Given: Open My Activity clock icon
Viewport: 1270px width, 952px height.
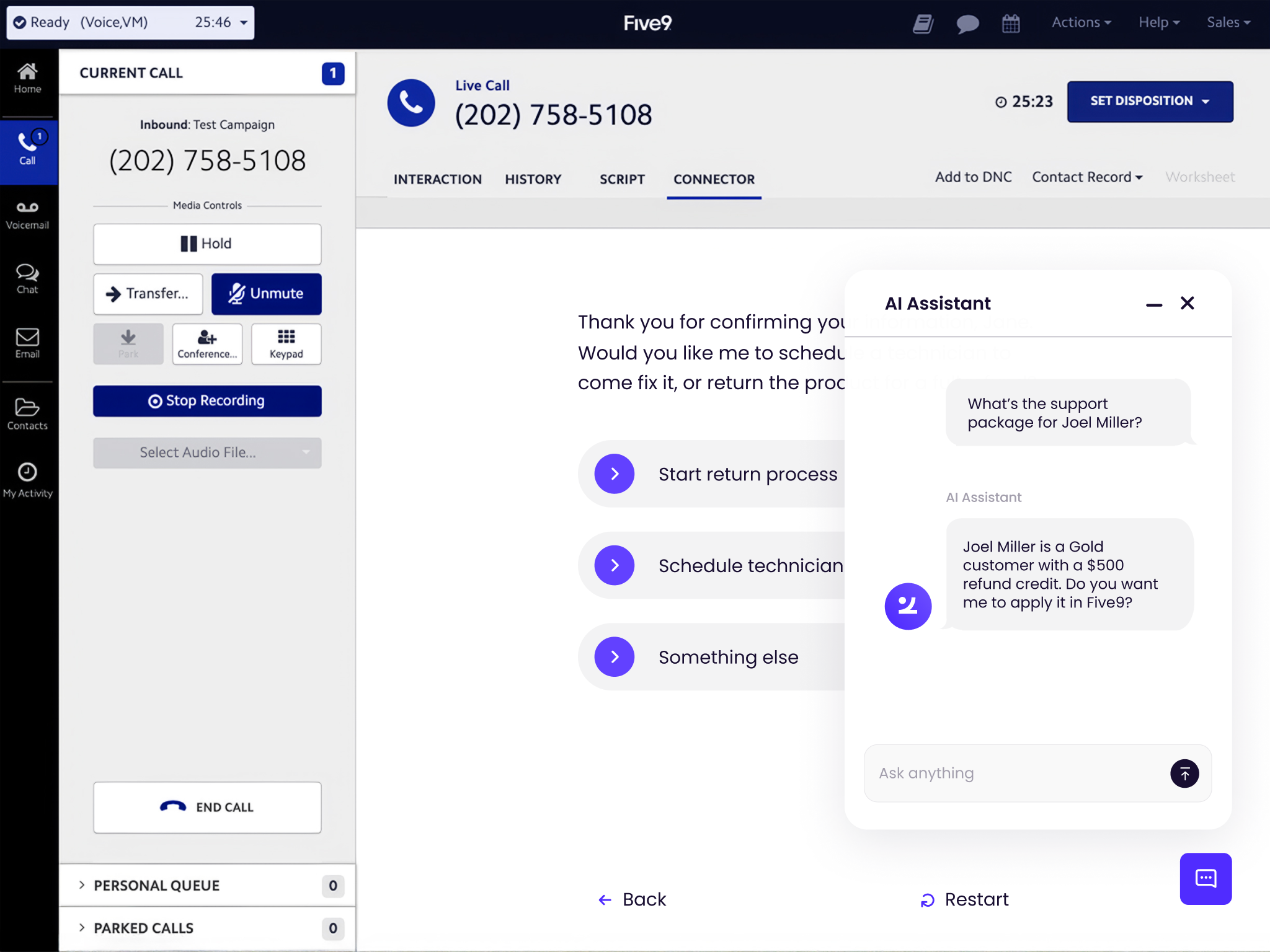Looking at the screenshot, I should click(x=27, y=480).
